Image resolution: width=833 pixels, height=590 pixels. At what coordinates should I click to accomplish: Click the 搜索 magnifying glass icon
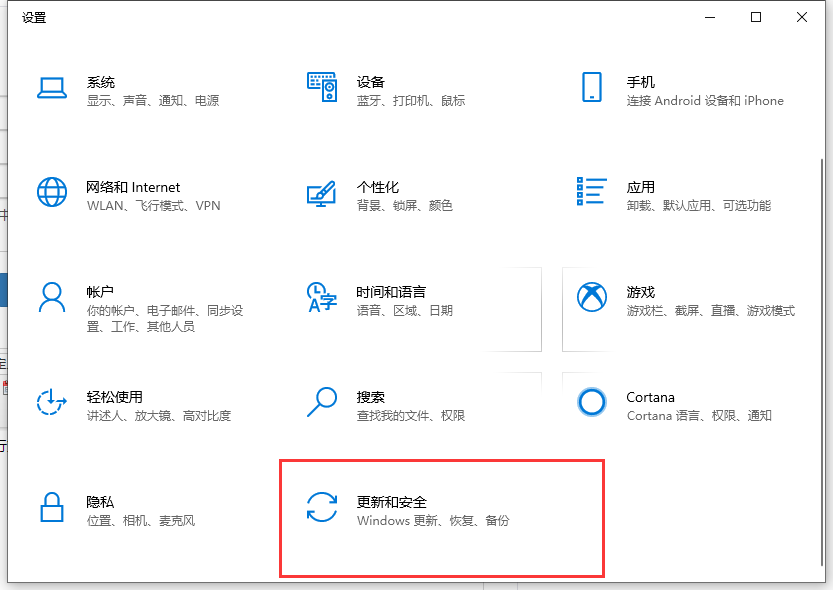(x=322, y=402)
